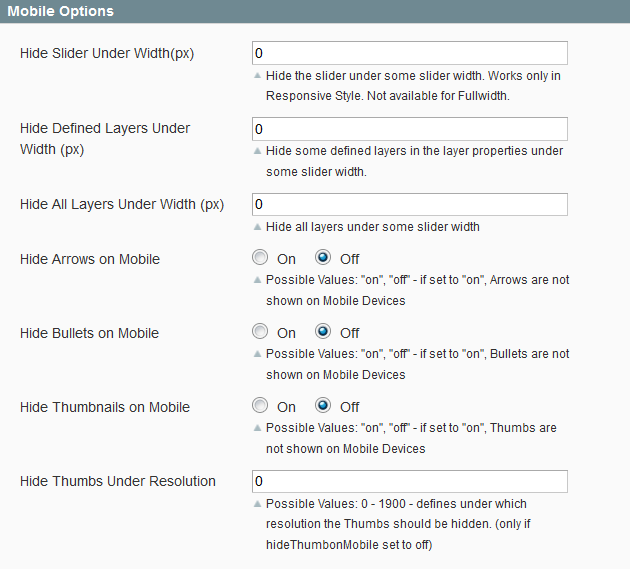Click the hint triangle under Thumbs Resolution field
Screen dimensions: 630x569
[258, 504]
